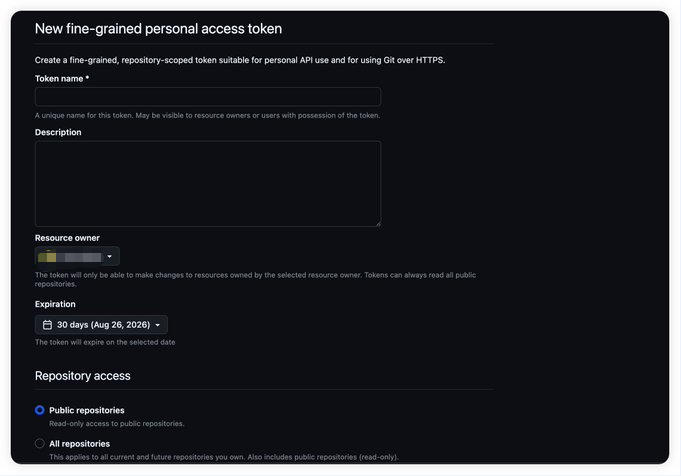Click inside the Description text area
Viewport: 681px width, 476px height.
(208, 183)
